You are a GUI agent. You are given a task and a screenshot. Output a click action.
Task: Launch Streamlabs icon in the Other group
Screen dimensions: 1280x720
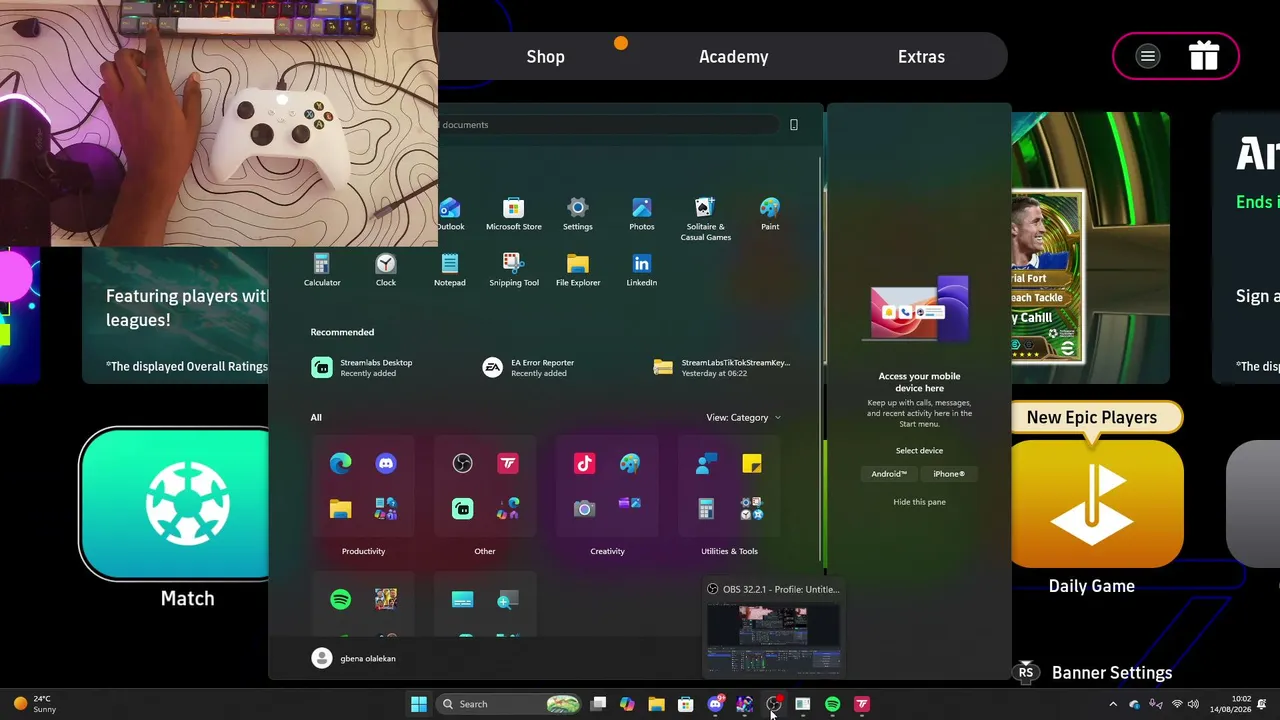pyautogui.click(x=462, y=509)
